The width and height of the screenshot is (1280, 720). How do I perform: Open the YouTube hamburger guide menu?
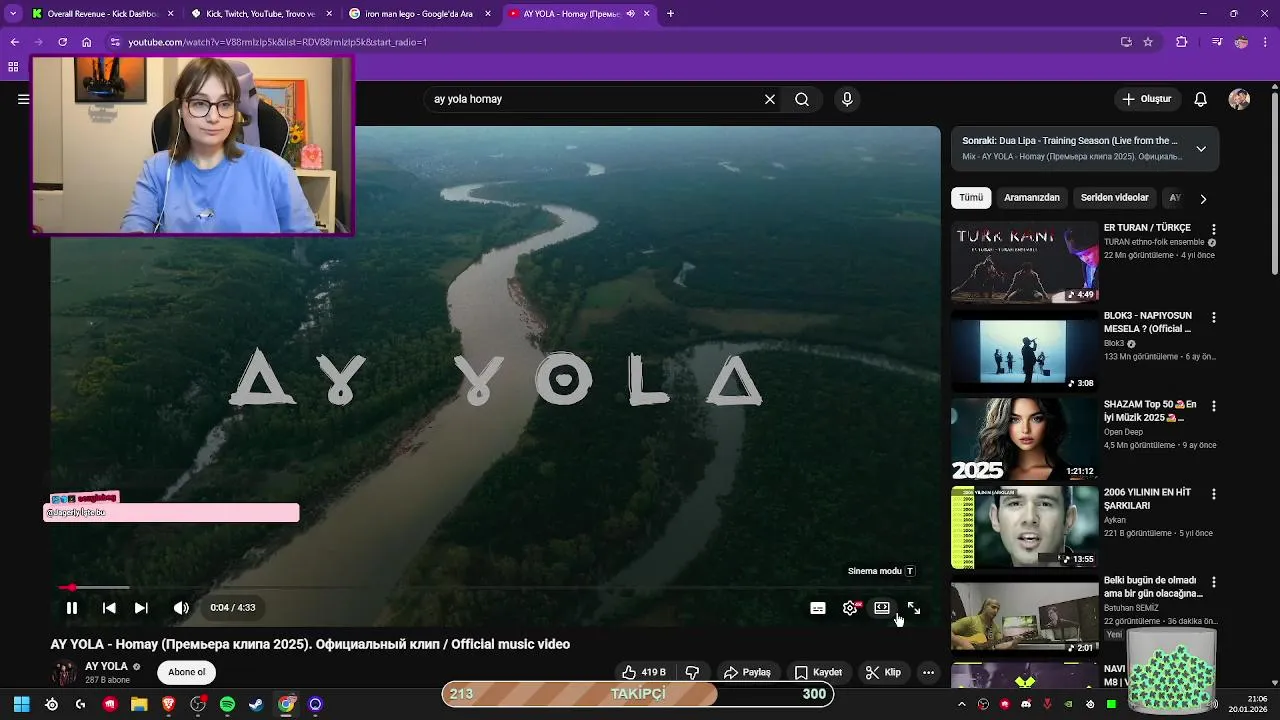[23, 99]
